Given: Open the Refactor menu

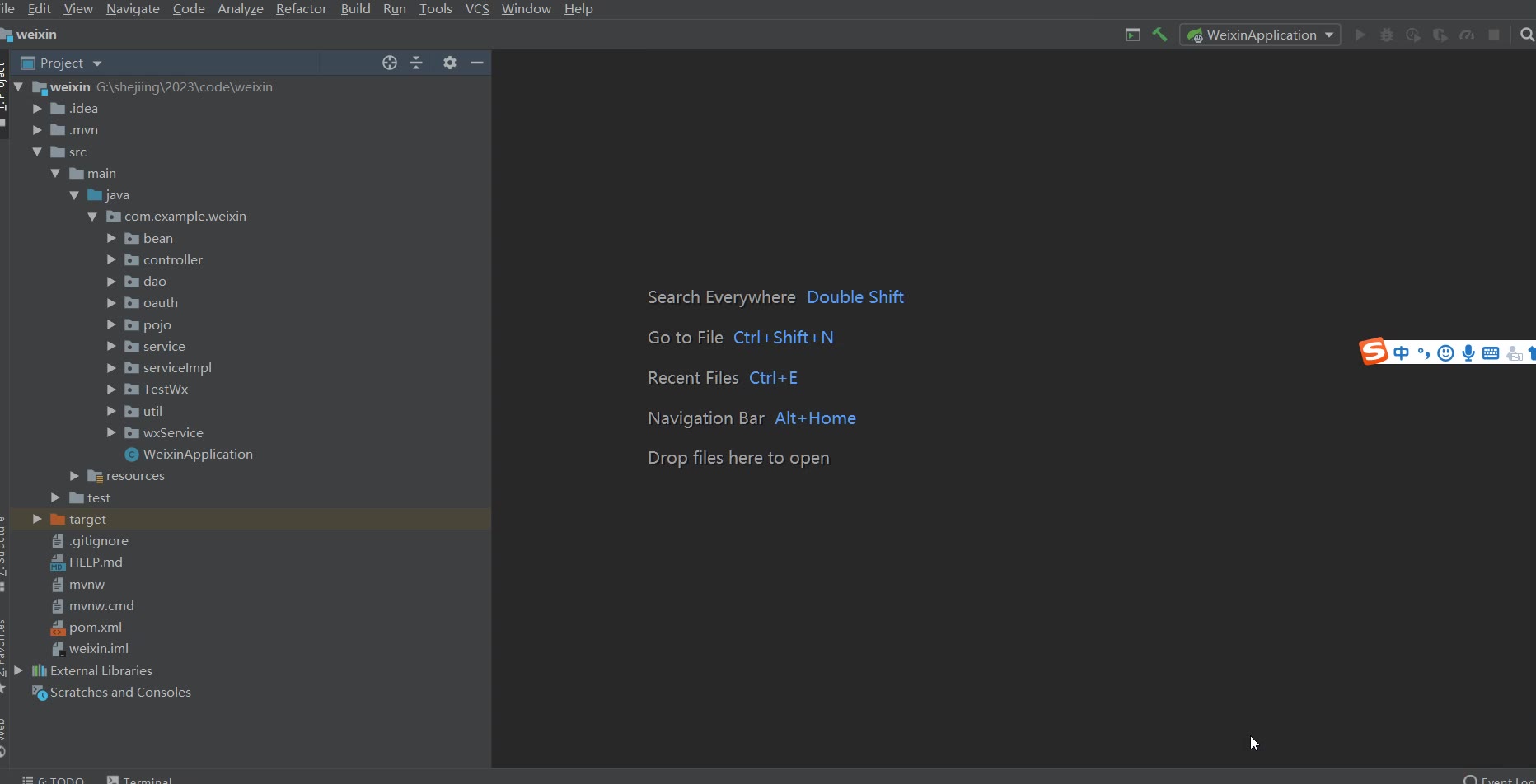Looking at the screenshot, I should (301, 8).
